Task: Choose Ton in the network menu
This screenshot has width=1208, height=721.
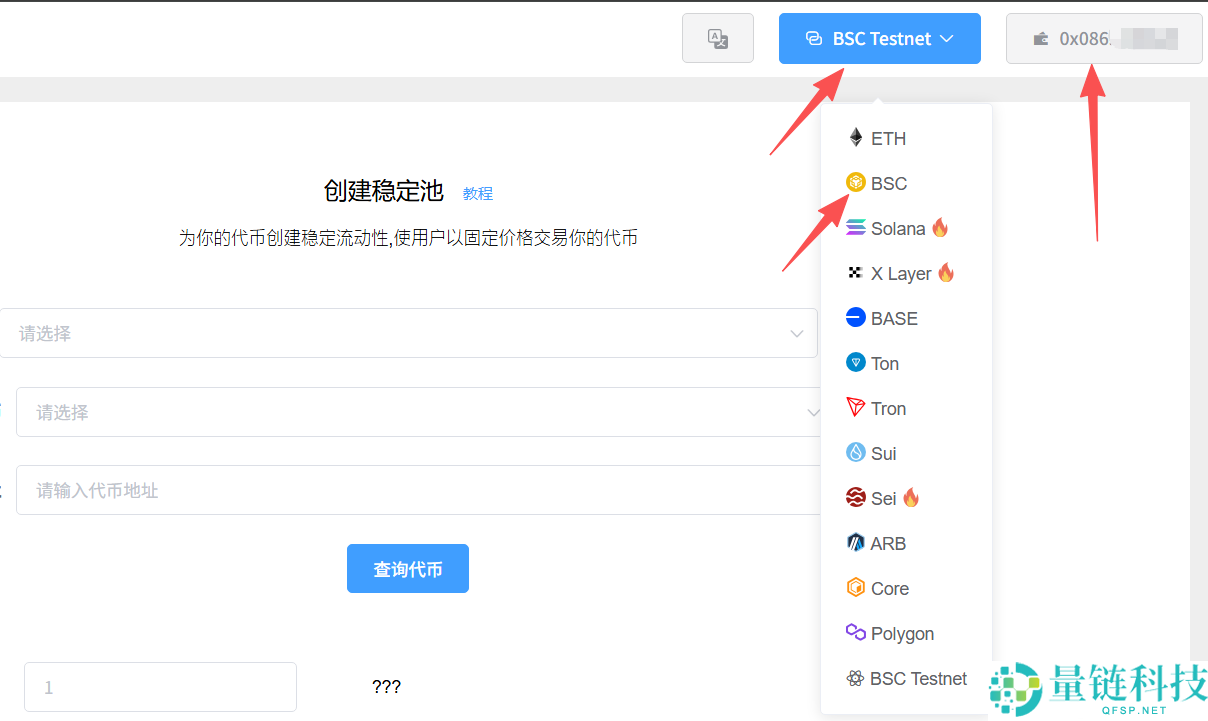Action: 884,363
